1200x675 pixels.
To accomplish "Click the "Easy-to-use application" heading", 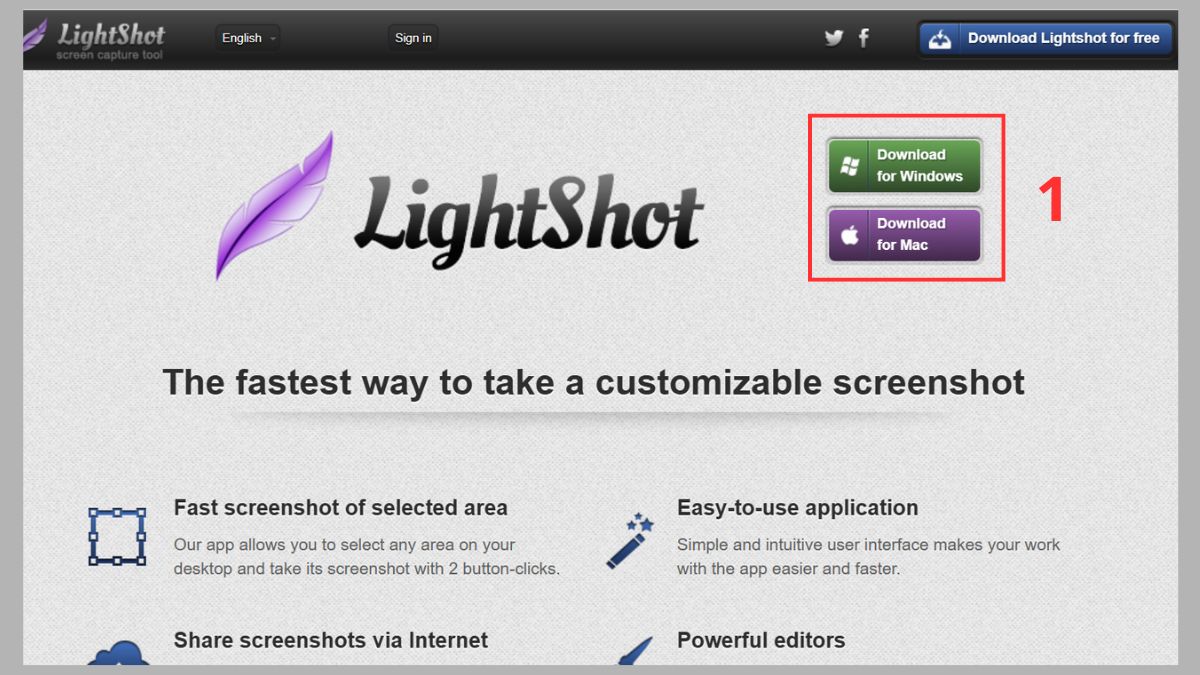I will (x=797, y=507).
